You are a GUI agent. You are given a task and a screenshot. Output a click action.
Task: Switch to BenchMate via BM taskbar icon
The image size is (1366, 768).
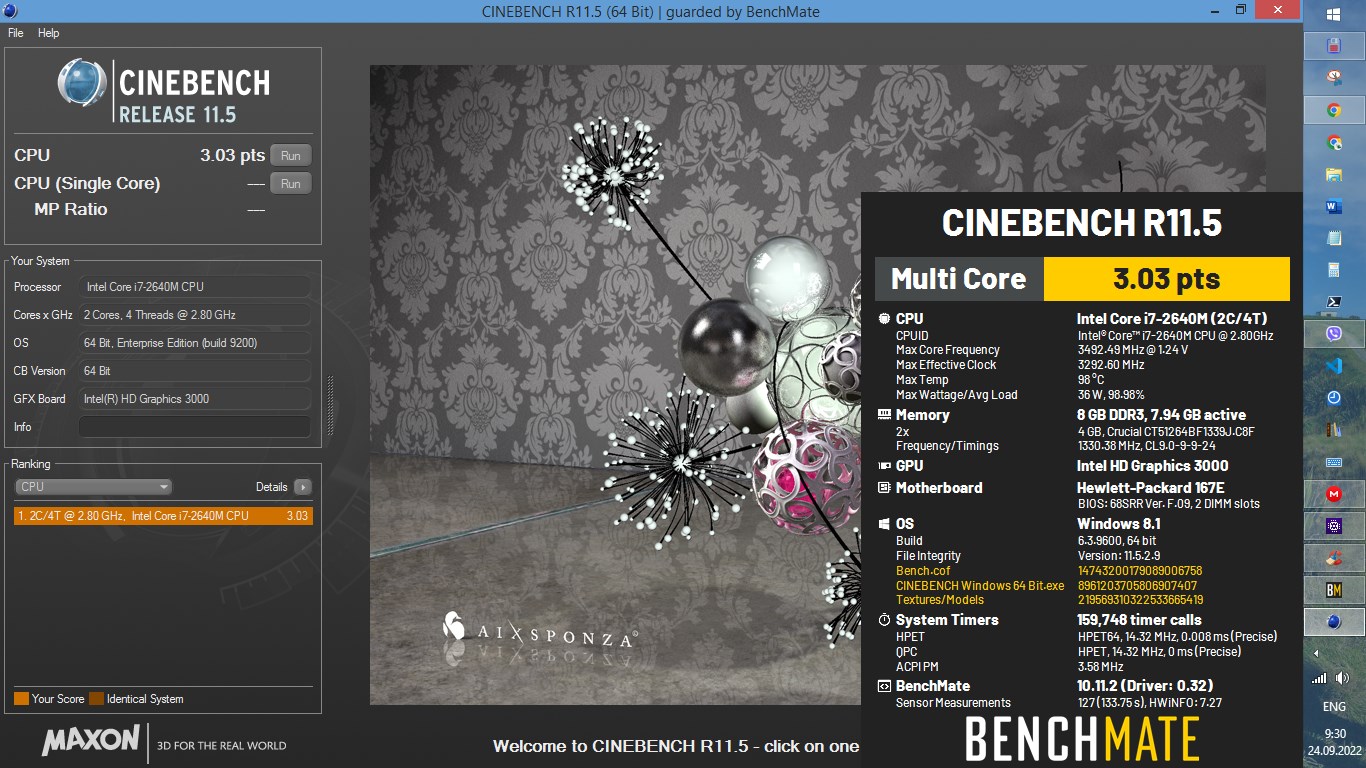[x=1333, y=590]
